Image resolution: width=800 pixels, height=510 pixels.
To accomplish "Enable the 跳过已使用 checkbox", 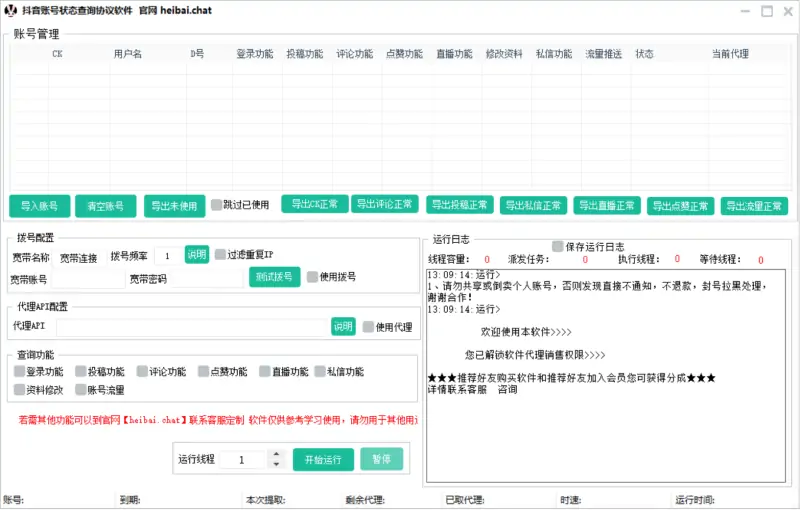I will [216, 205].
